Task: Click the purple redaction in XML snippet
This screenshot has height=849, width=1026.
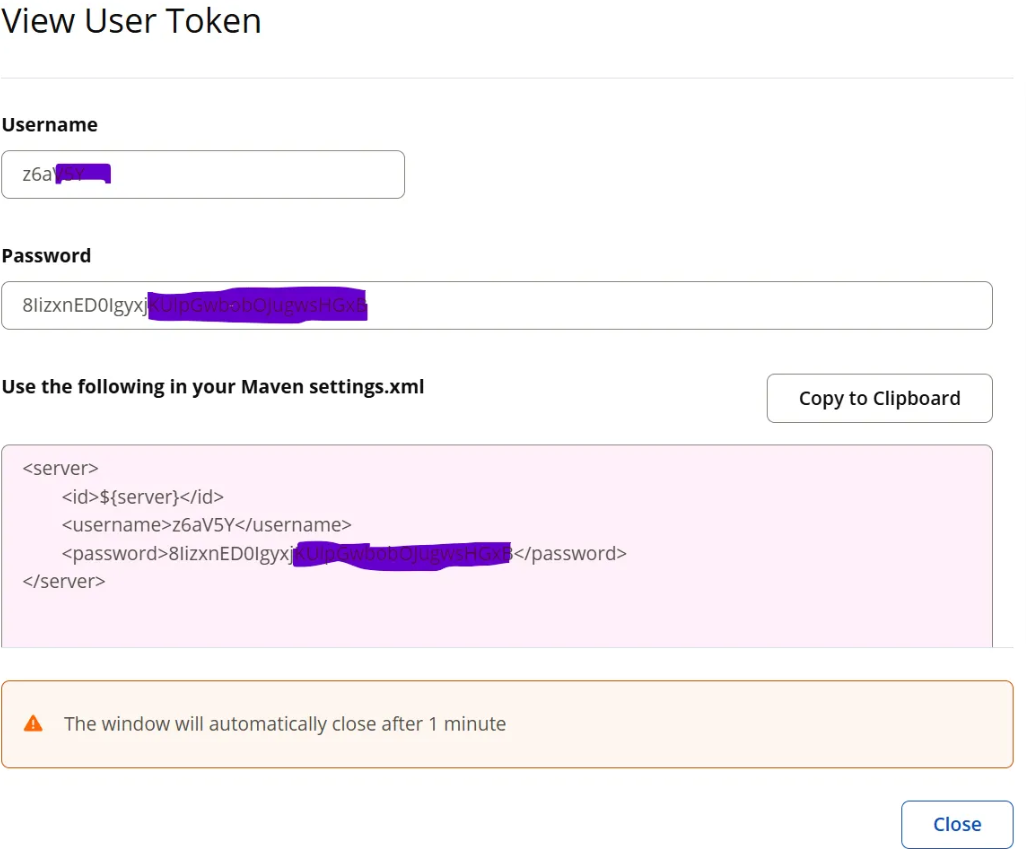Action: click(x=402, y=553)
